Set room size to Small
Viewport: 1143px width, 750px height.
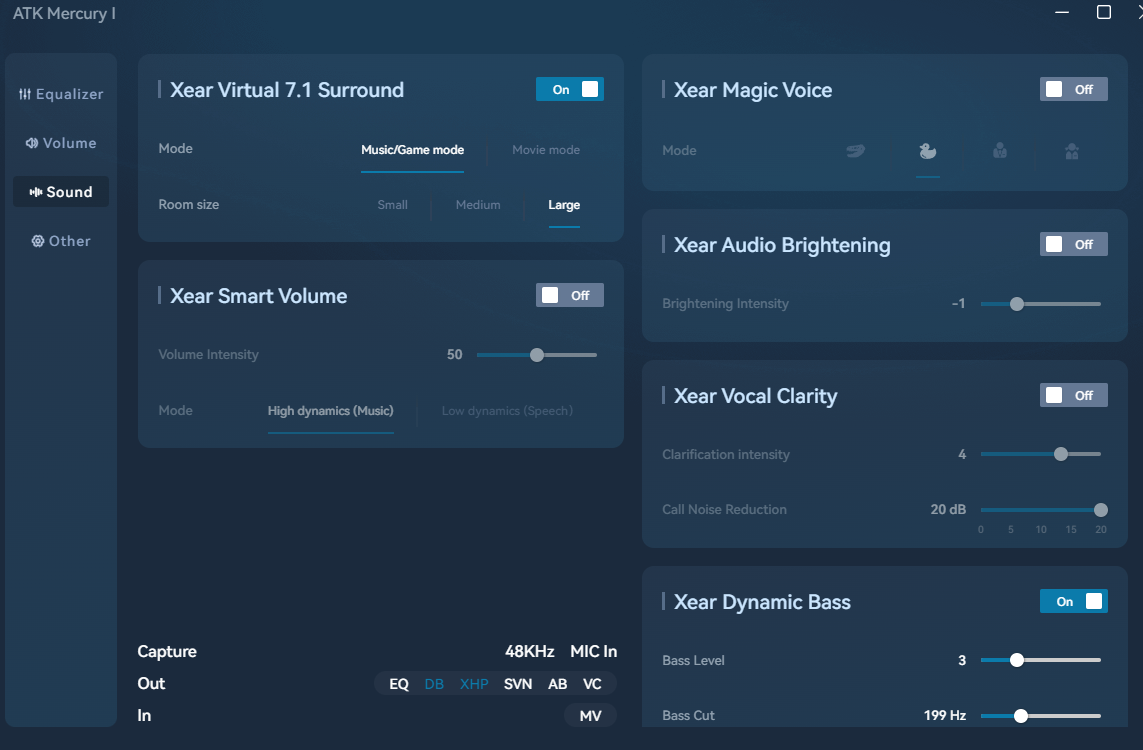coord(392,205)
